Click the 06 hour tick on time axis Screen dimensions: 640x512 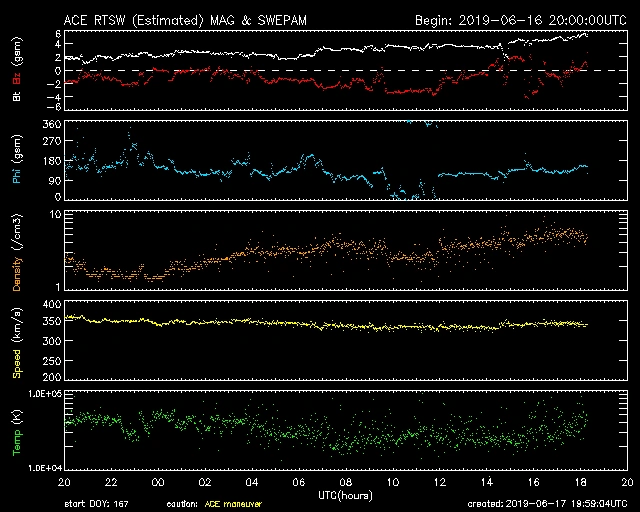click(x=299, y=481)
